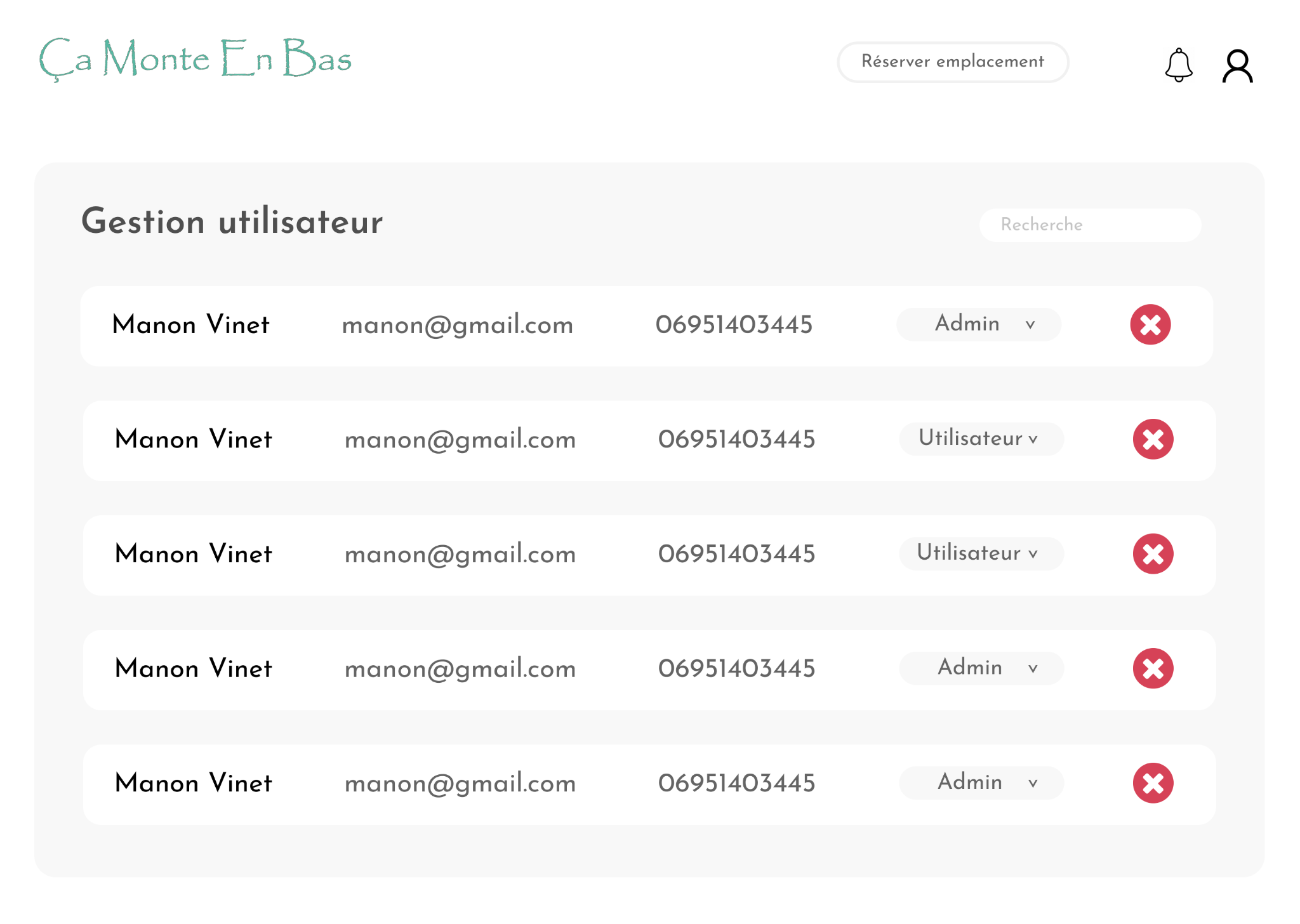Delete the first Admin user row
The height and width of the screenshot is (924, 1300).
[1150, 324]
